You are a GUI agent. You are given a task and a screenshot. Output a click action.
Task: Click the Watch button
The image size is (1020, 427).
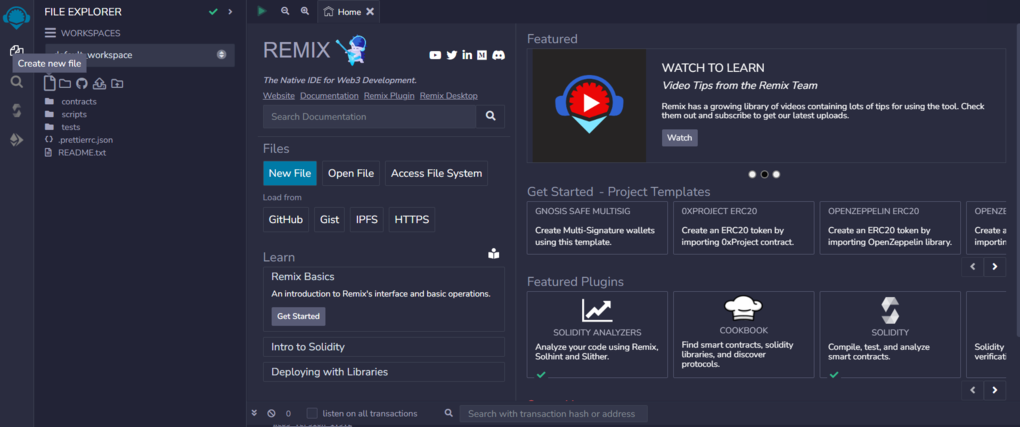pos(680,138)
